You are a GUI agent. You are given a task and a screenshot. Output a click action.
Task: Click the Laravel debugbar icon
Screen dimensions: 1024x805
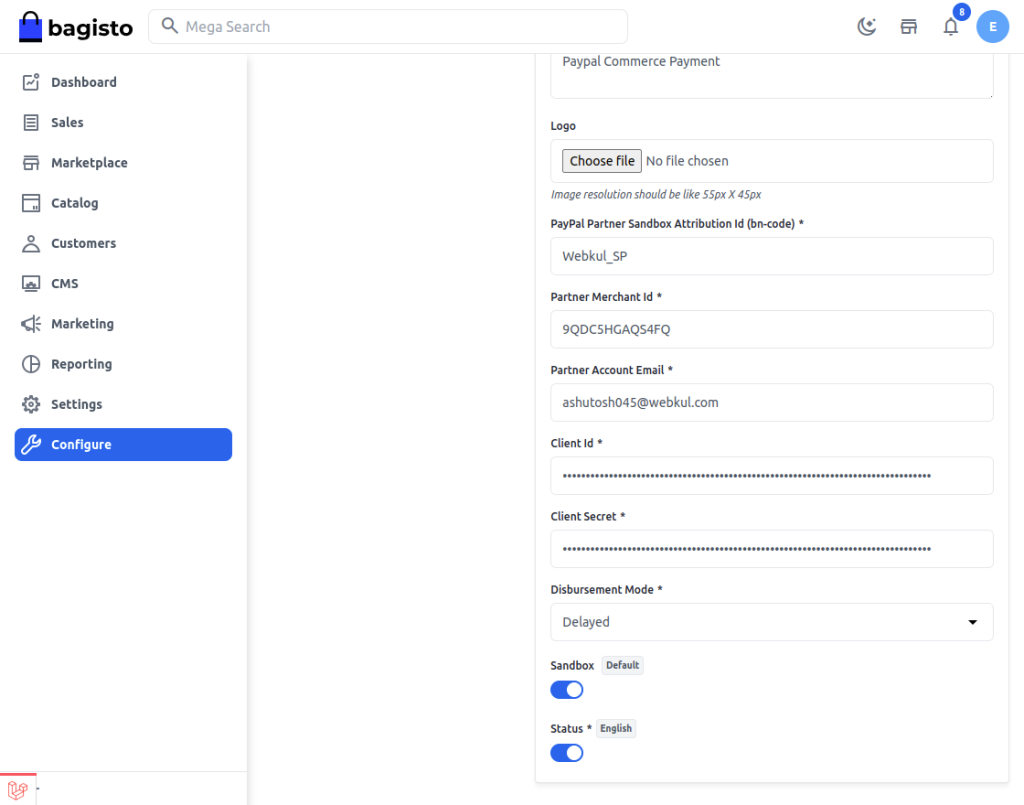pos(18,790)
